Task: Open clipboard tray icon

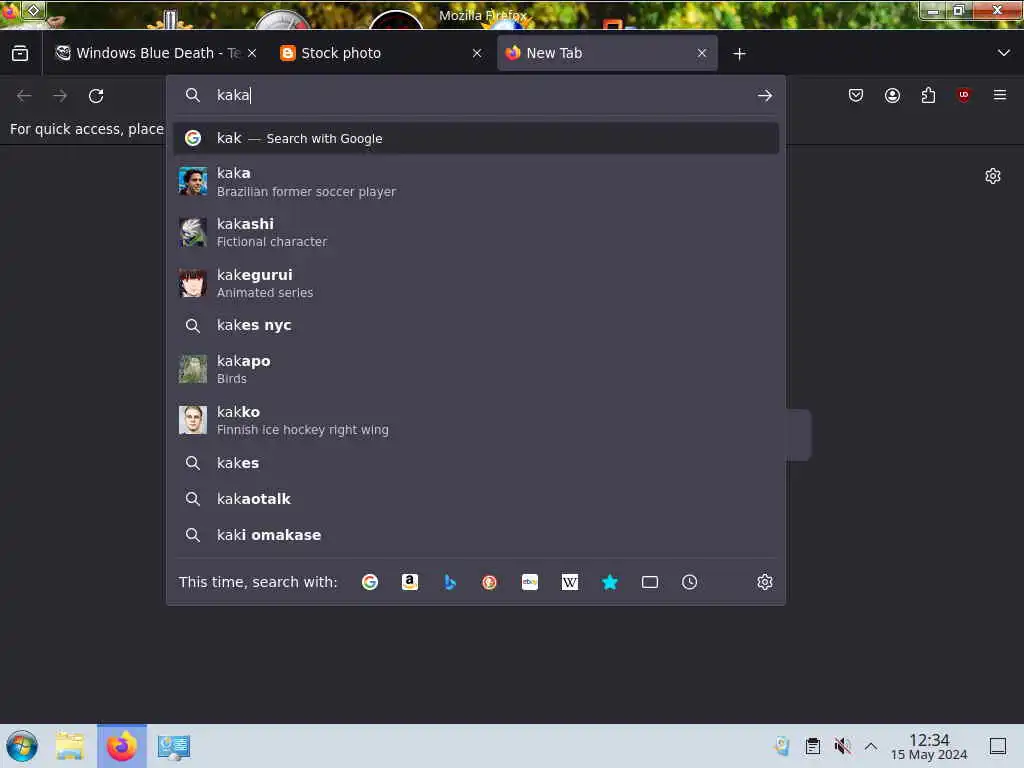Action: pyautogui.click(x=812, y=746)
